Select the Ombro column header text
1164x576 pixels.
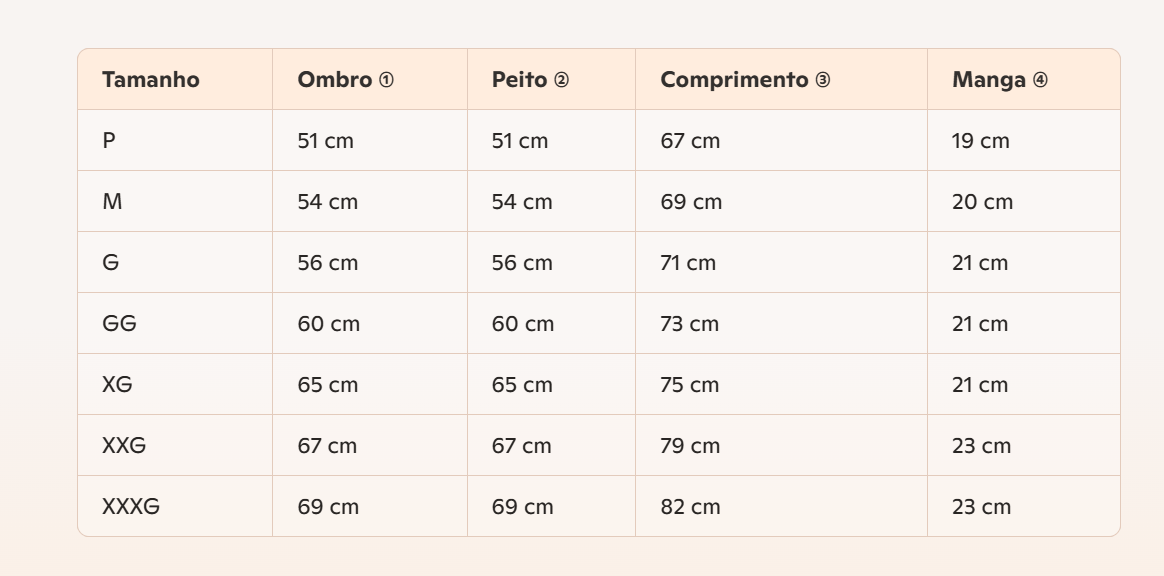point(334,79)
